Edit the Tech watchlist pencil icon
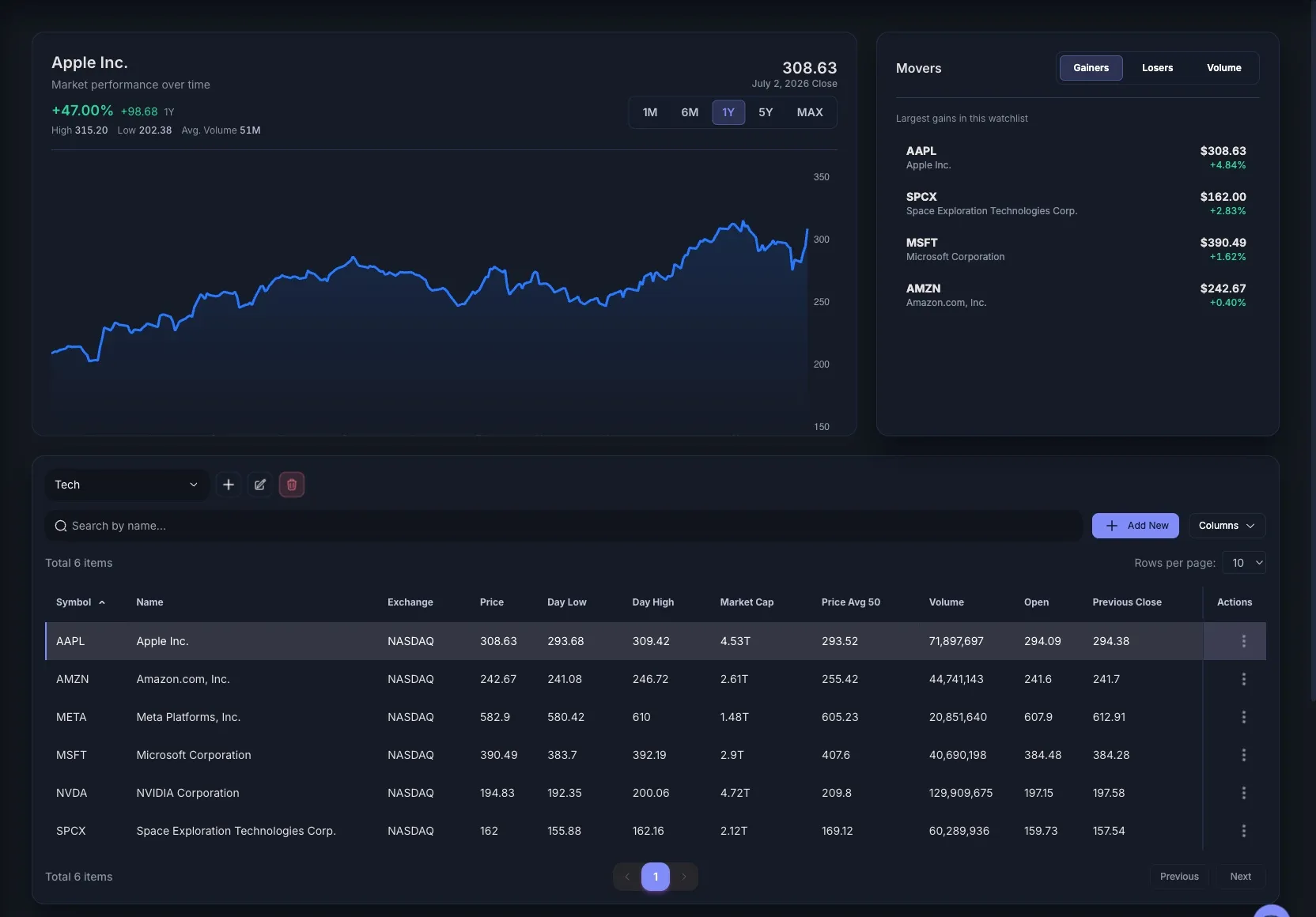 [260, 485]
